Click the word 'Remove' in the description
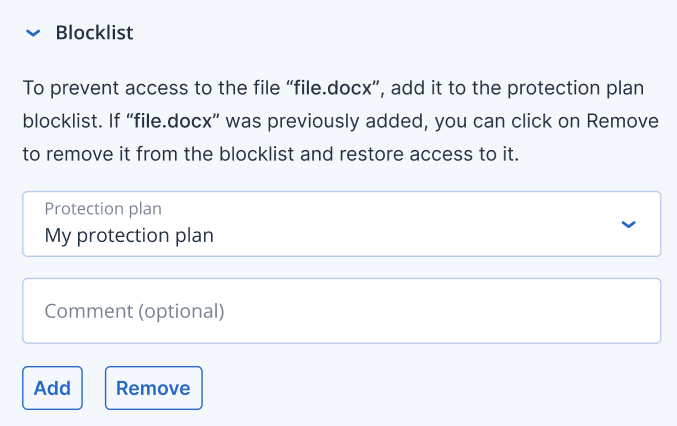The width and height of the screenshot is (677, 426). pos(622,121)
